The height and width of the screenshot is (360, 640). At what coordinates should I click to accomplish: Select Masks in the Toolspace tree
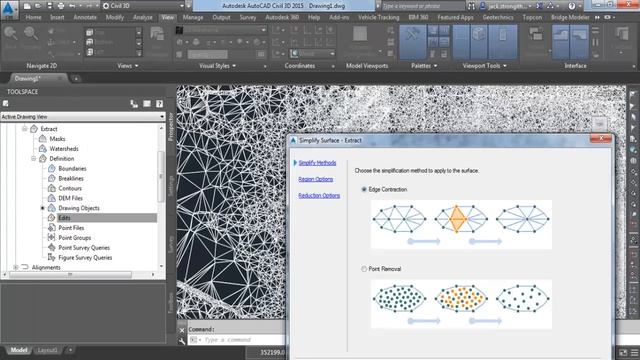(x=57, y=139)
